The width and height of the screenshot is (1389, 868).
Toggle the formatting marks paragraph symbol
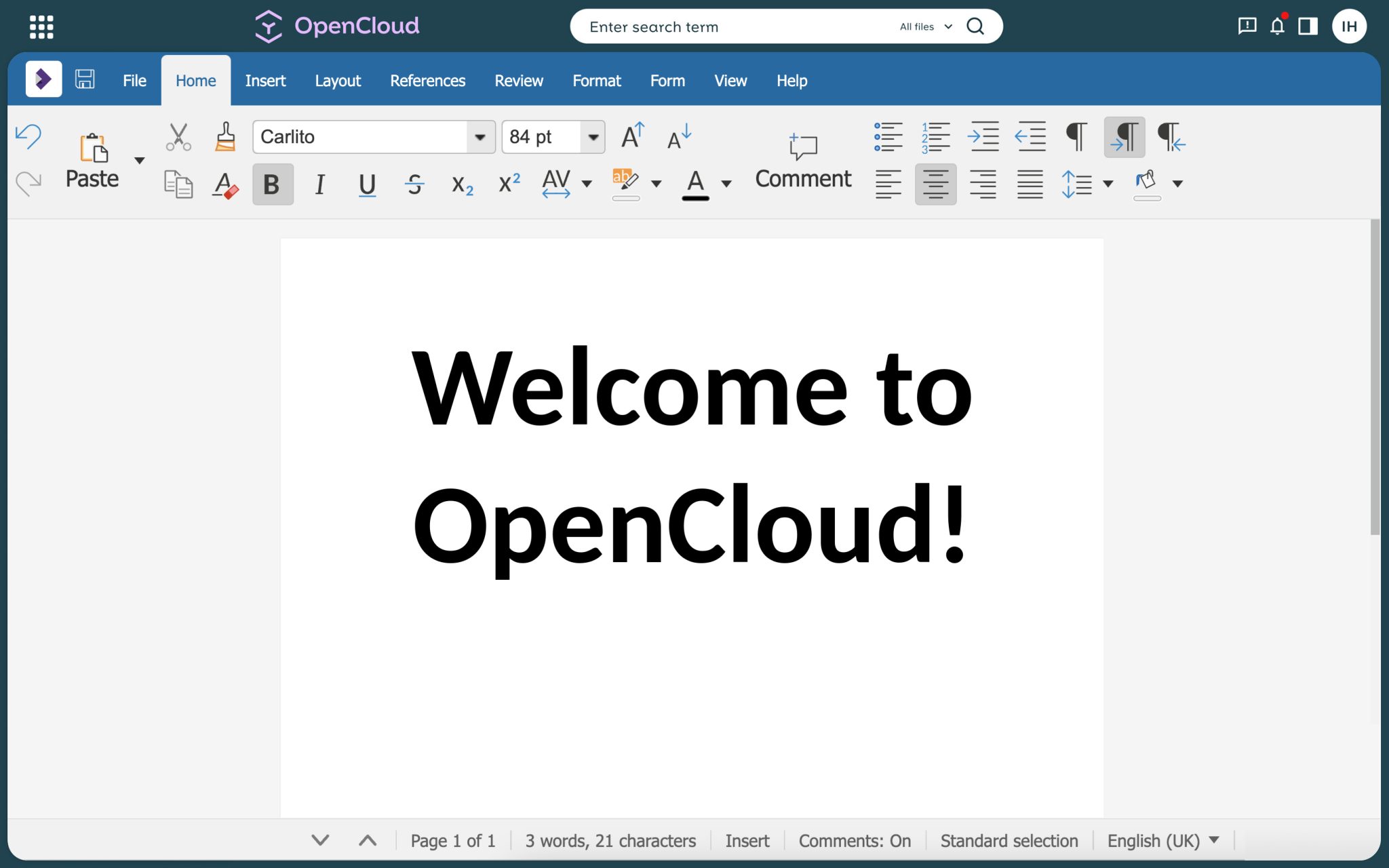pos(1076,136)
